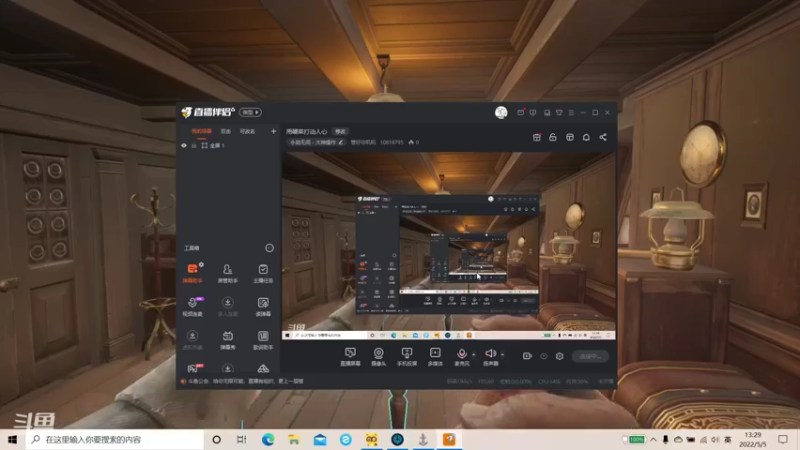This screenshot has width=800, height=450.
Task: Open the mail icon with red dot in title bar
Action: [x=520, y=112]
